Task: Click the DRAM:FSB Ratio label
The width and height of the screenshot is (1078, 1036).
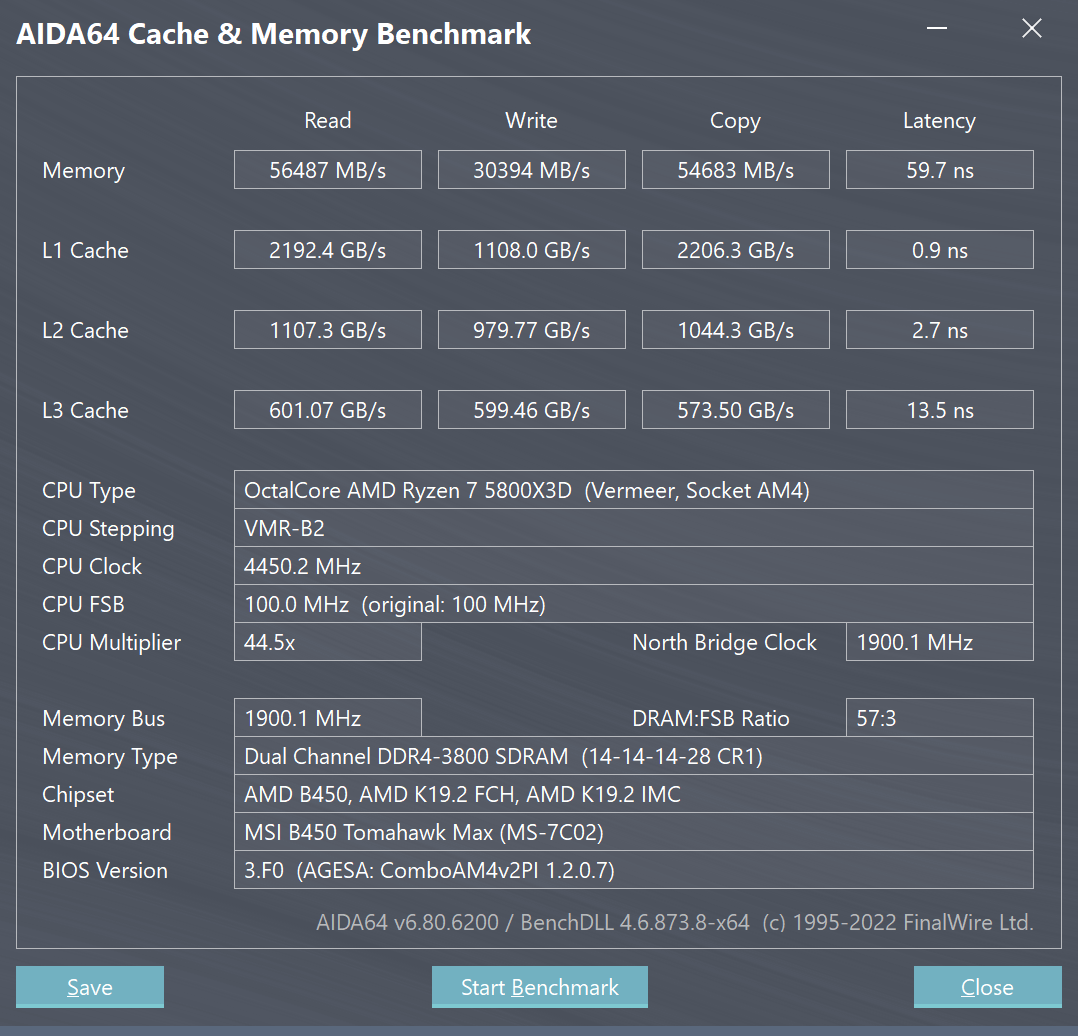Action: 711,718
